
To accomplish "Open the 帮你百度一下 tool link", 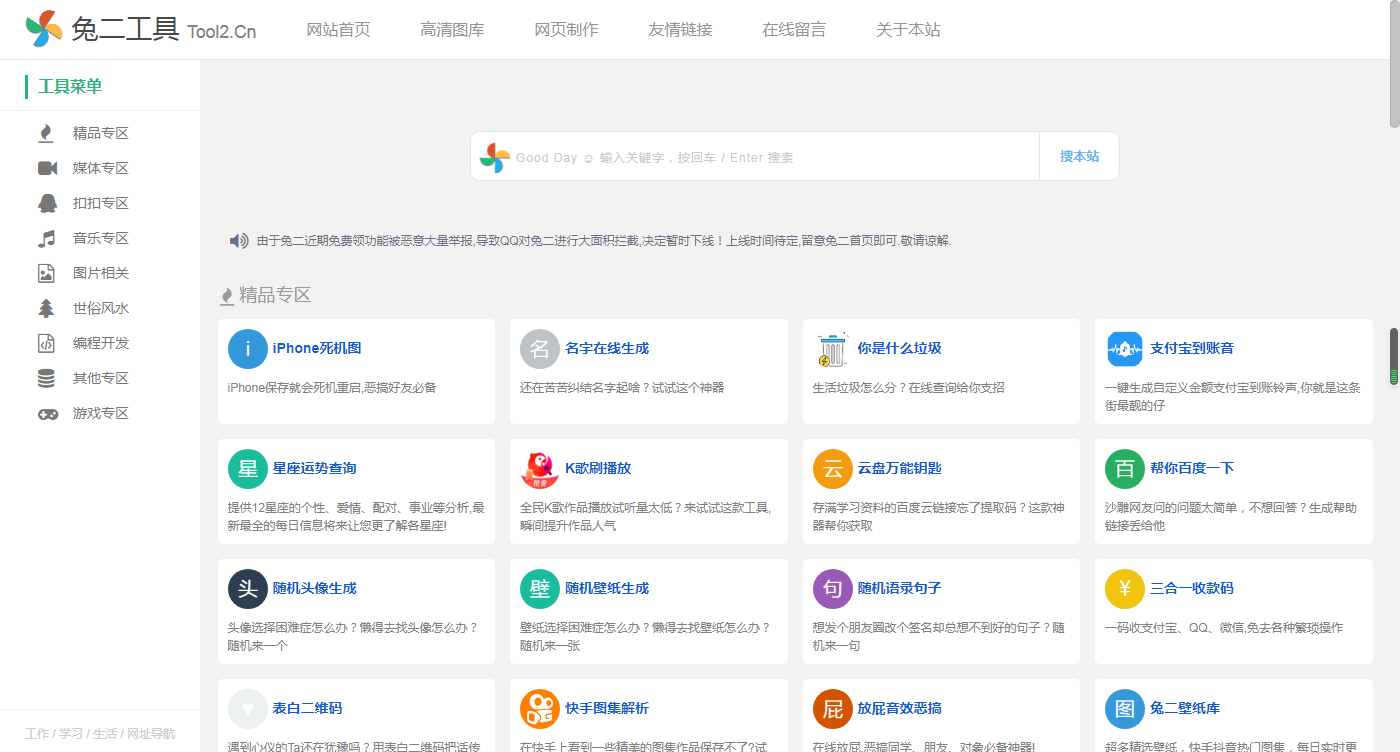I will click(x=1192, y=468).
